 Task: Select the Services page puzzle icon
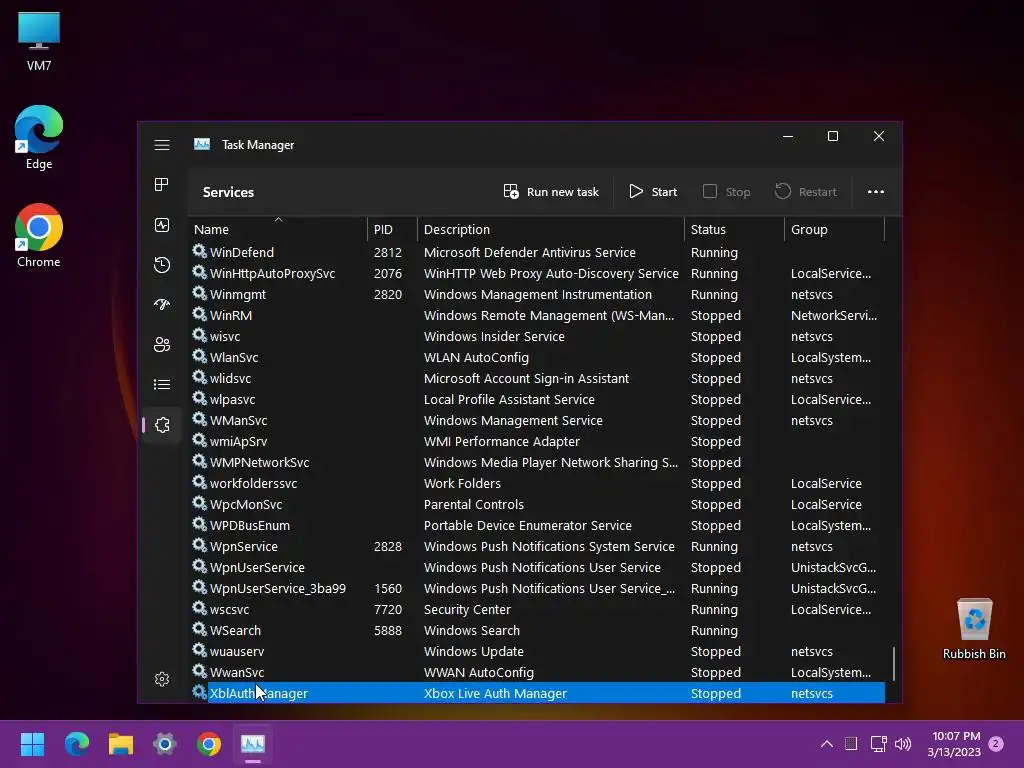[162, 425]
